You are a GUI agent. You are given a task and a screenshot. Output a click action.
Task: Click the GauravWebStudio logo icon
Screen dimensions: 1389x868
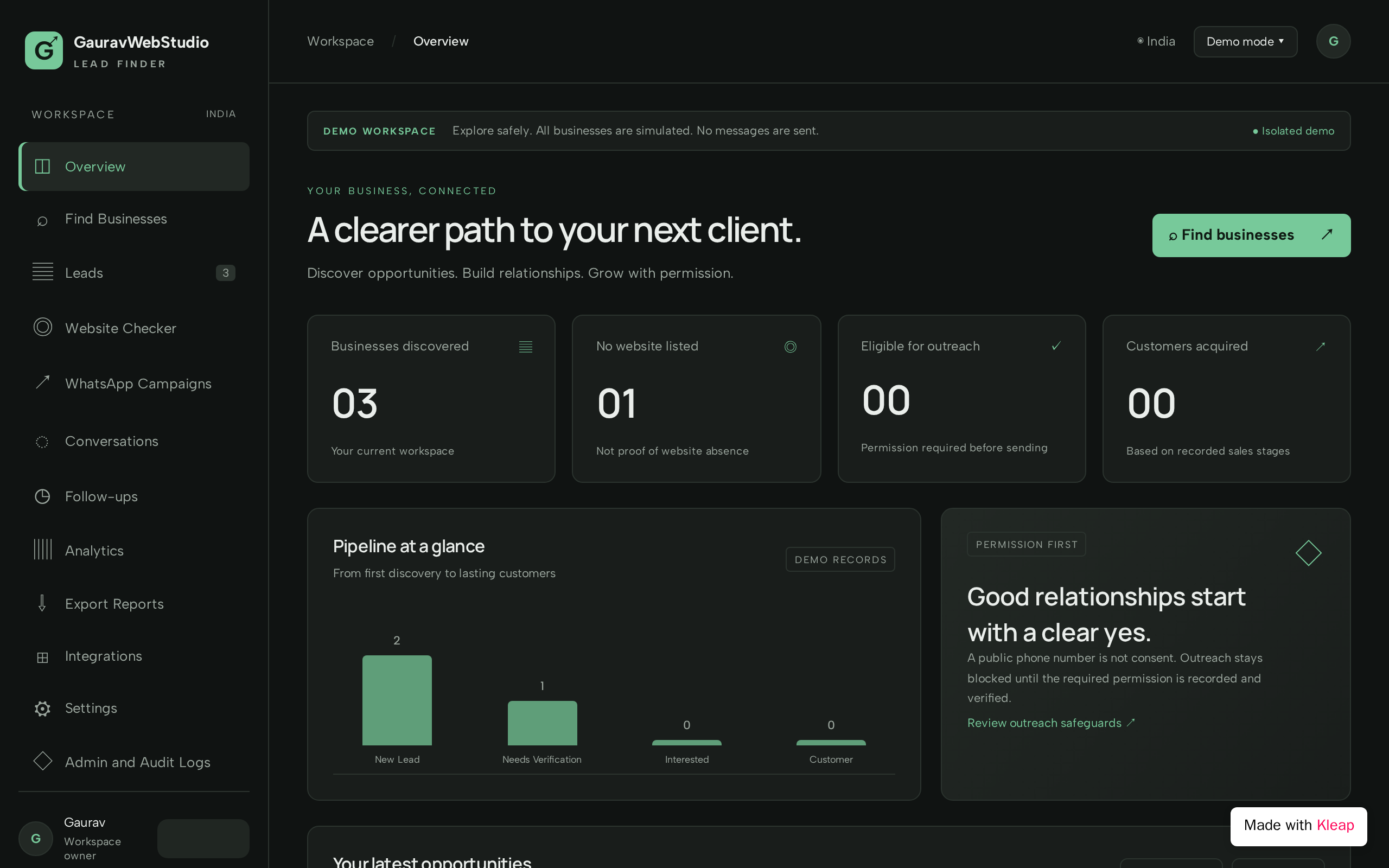pyautogui.click(x=43, y=50)
